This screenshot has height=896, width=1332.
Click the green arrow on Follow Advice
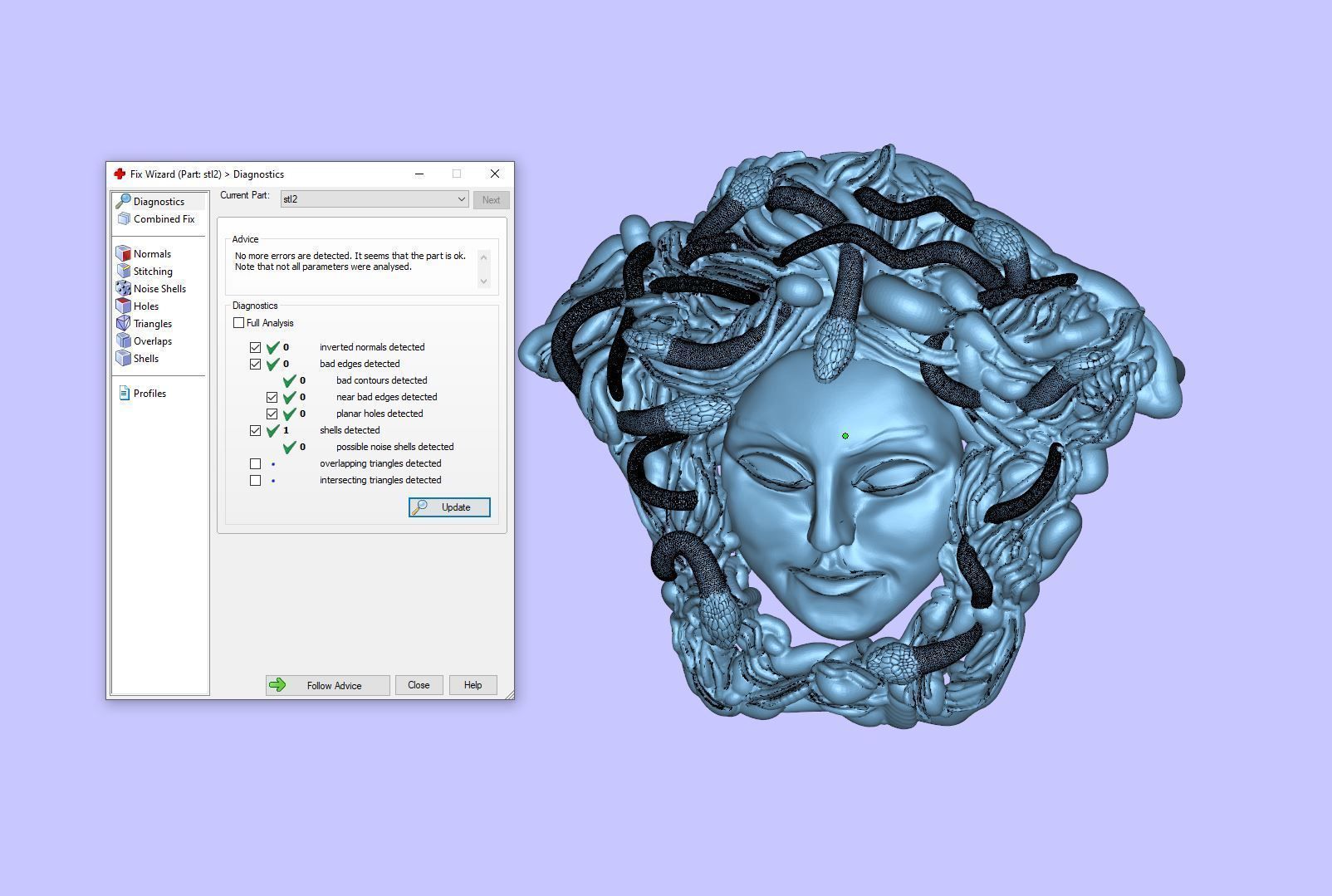pyautogui.click(x=278, y=685)
